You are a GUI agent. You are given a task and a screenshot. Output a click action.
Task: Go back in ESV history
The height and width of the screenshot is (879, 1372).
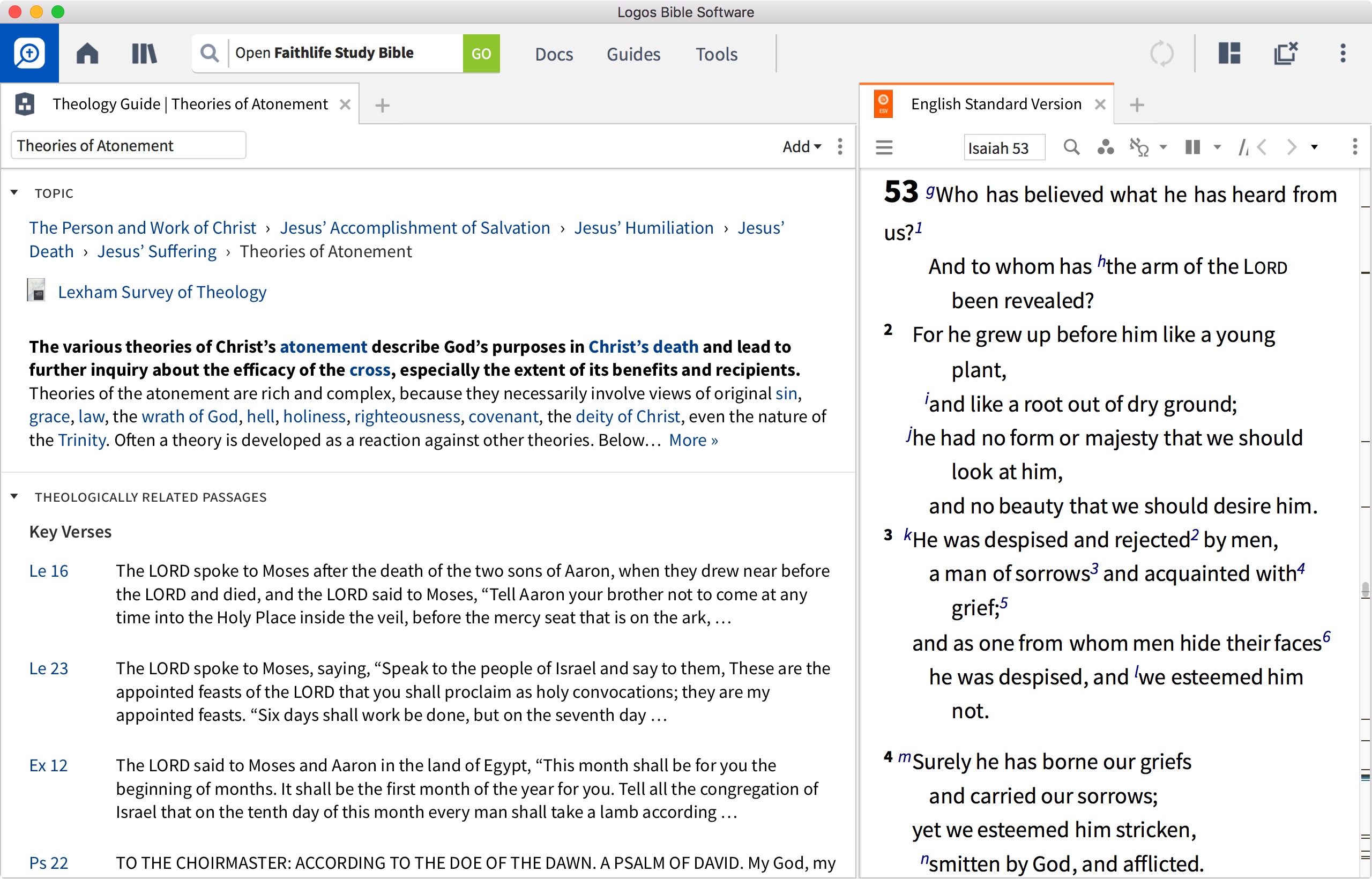pos(1263,147)
